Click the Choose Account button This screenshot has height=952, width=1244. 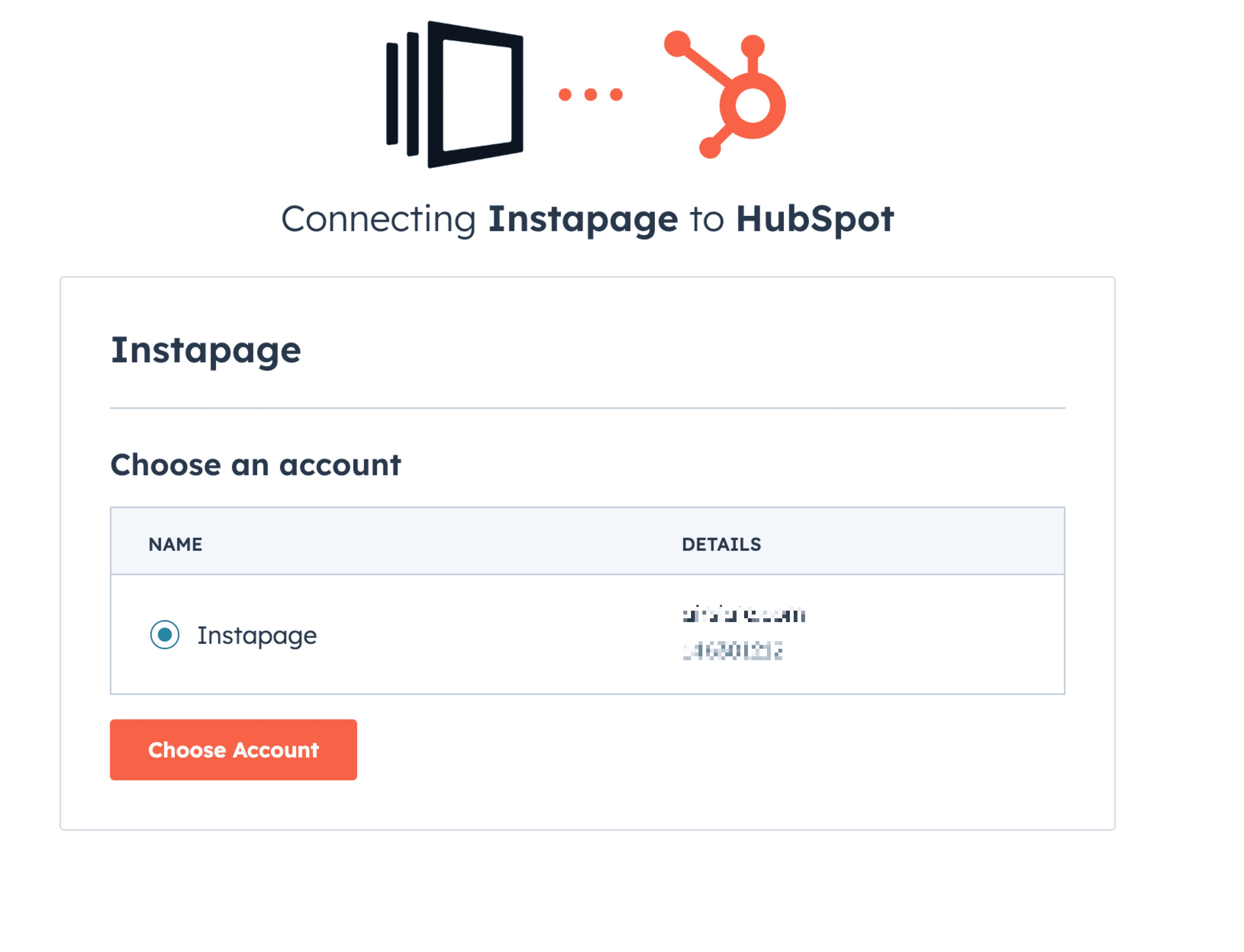click(233, 750)
